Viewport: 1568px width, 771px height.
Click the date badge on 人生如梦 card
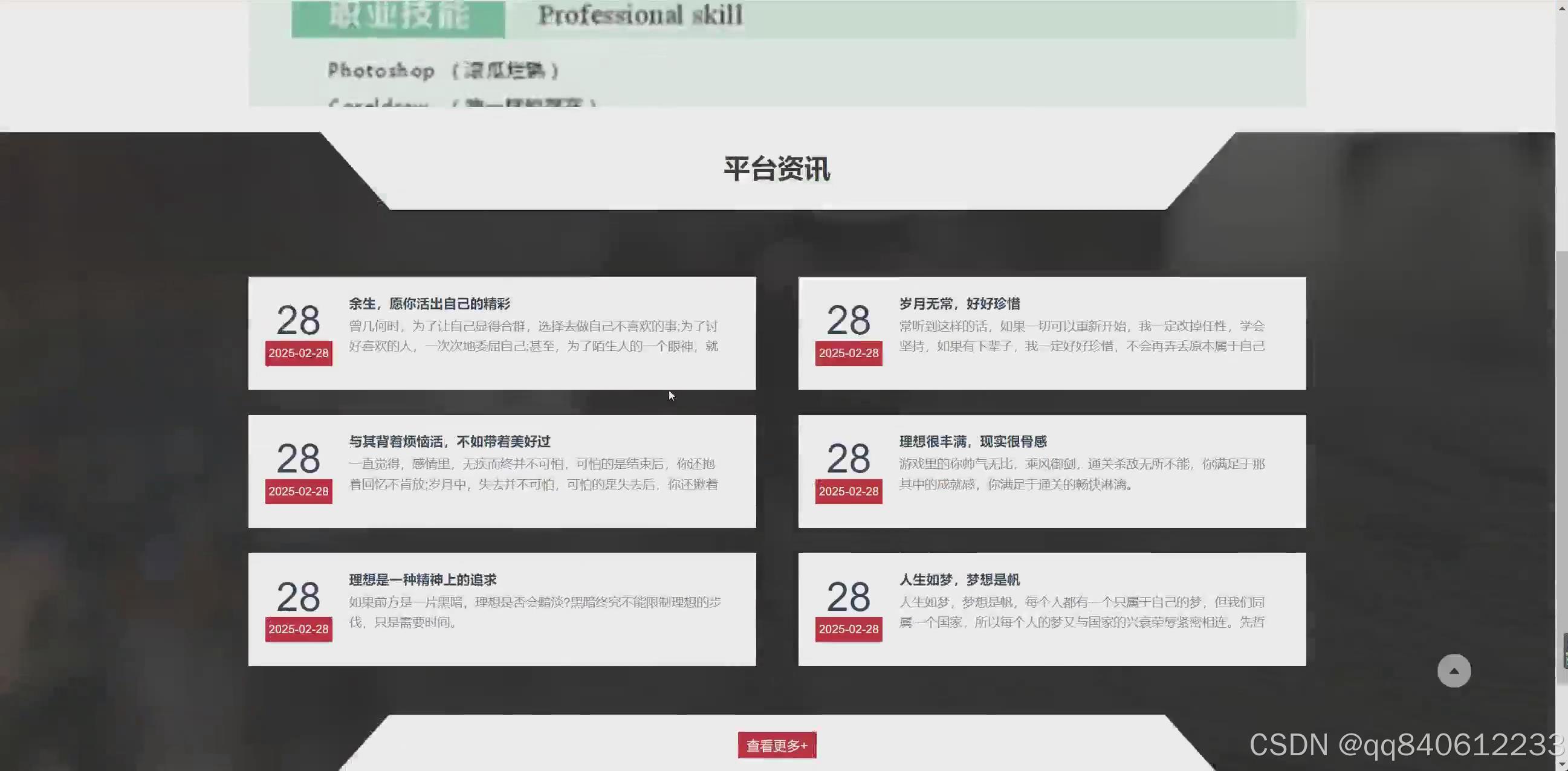[x=848, y=629]
